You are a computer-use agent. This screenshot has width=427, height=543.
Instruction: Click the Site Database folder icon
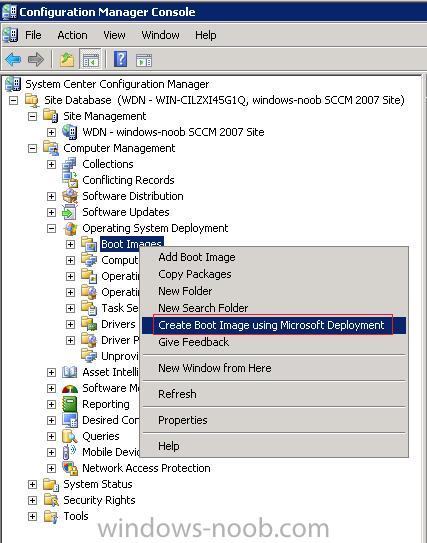(32, 100)
